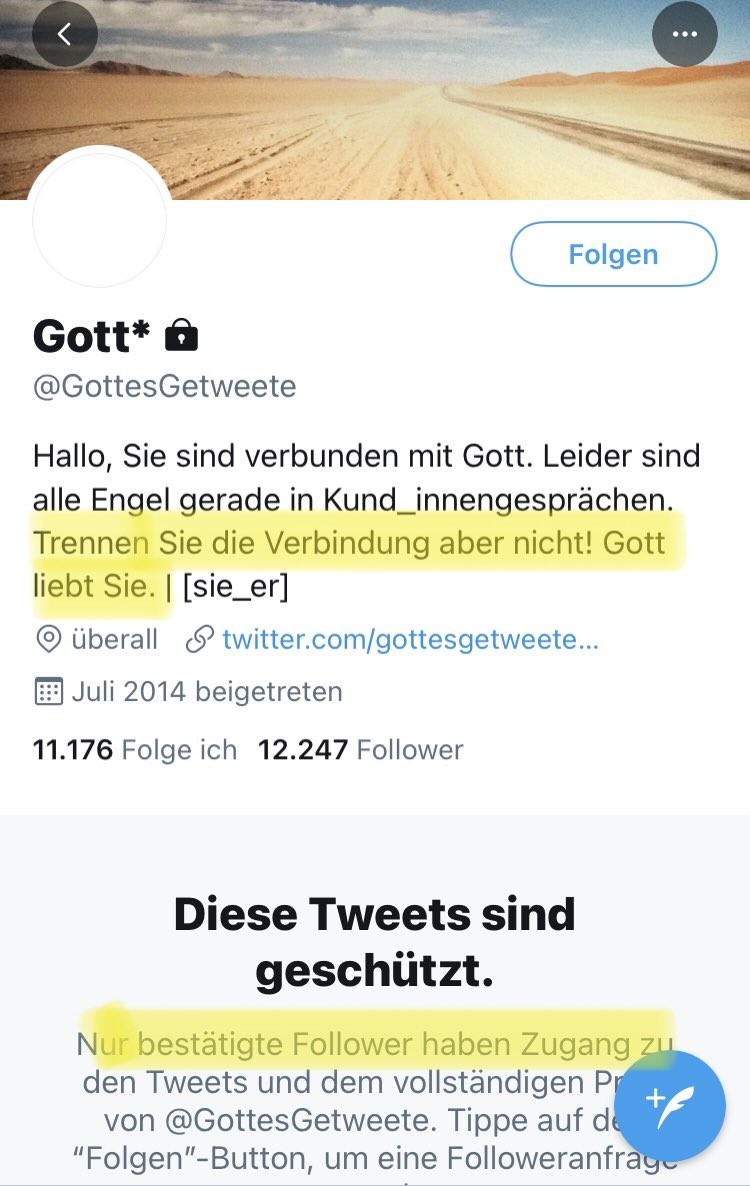
Task: Click the @GottesGetweete handle
Action: [x=165, y=387]
